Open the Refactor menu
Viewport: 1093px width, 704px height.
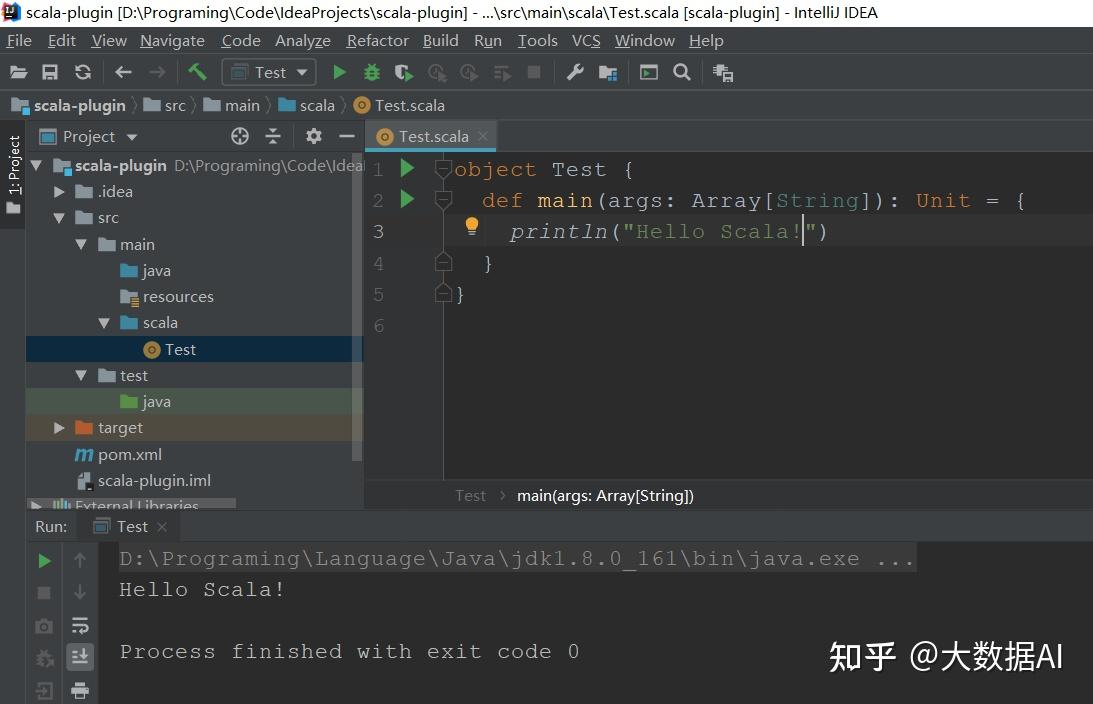[x=377, y=41]
